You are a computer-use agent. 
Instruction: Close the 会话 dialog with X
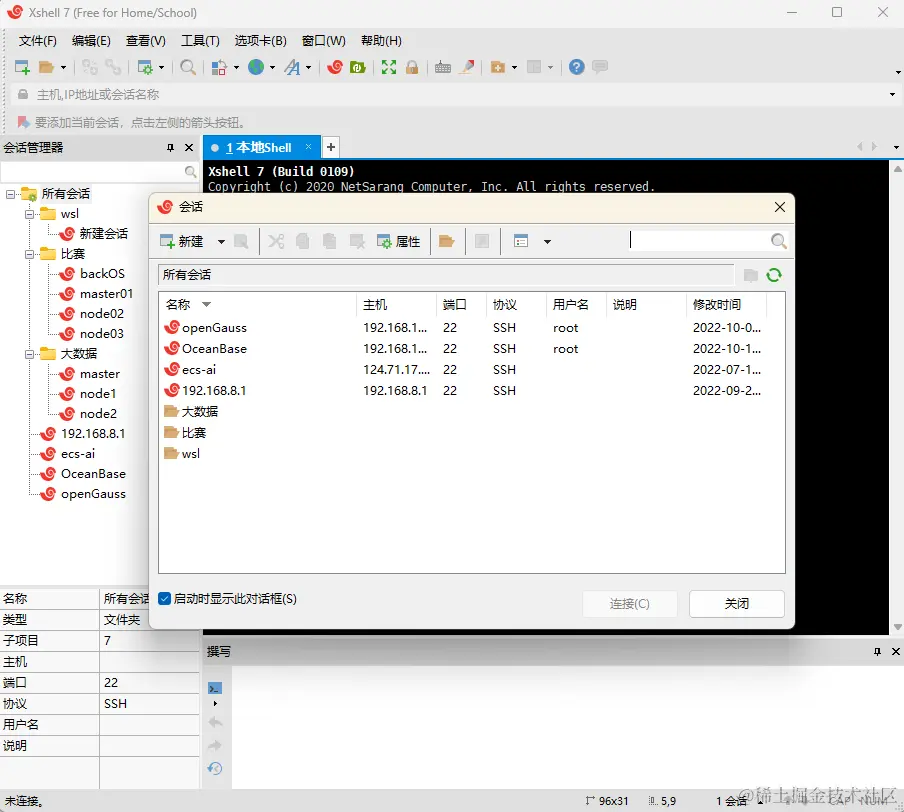779,207
